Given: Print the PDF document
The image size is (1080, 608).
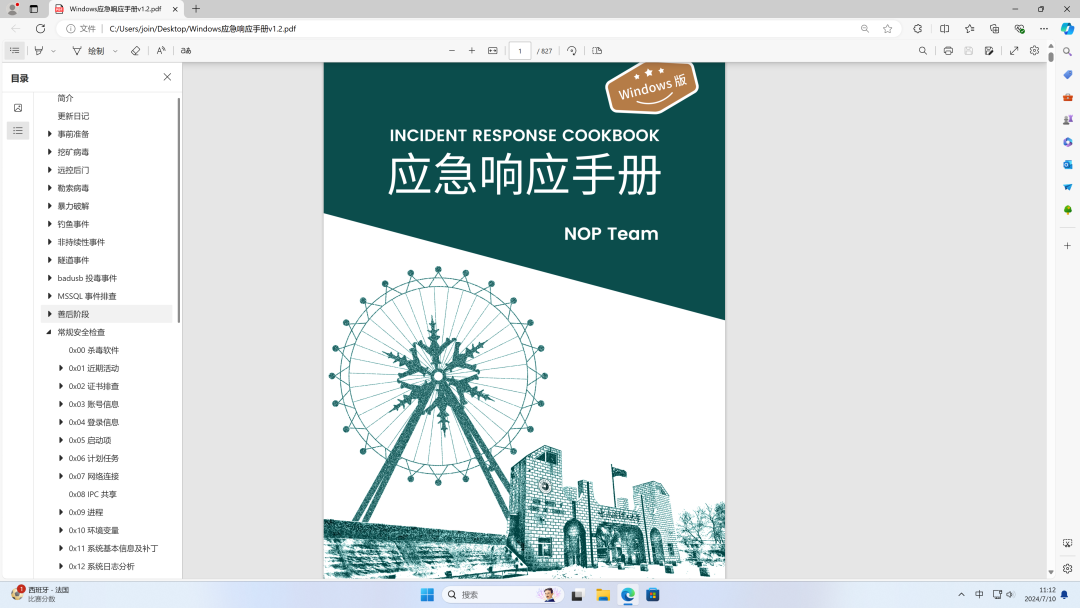Looking at the screenshot, I should point(947,50).
